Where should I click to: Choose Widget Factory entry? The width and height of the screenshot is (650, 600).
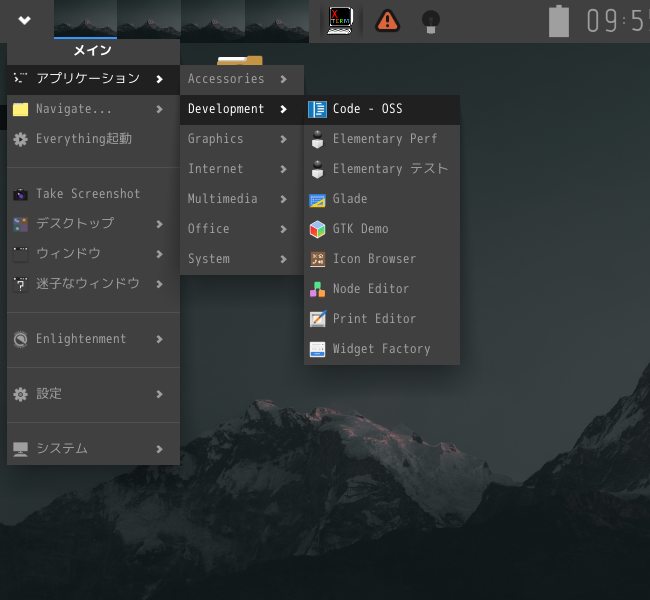click(x=382, y=349)
